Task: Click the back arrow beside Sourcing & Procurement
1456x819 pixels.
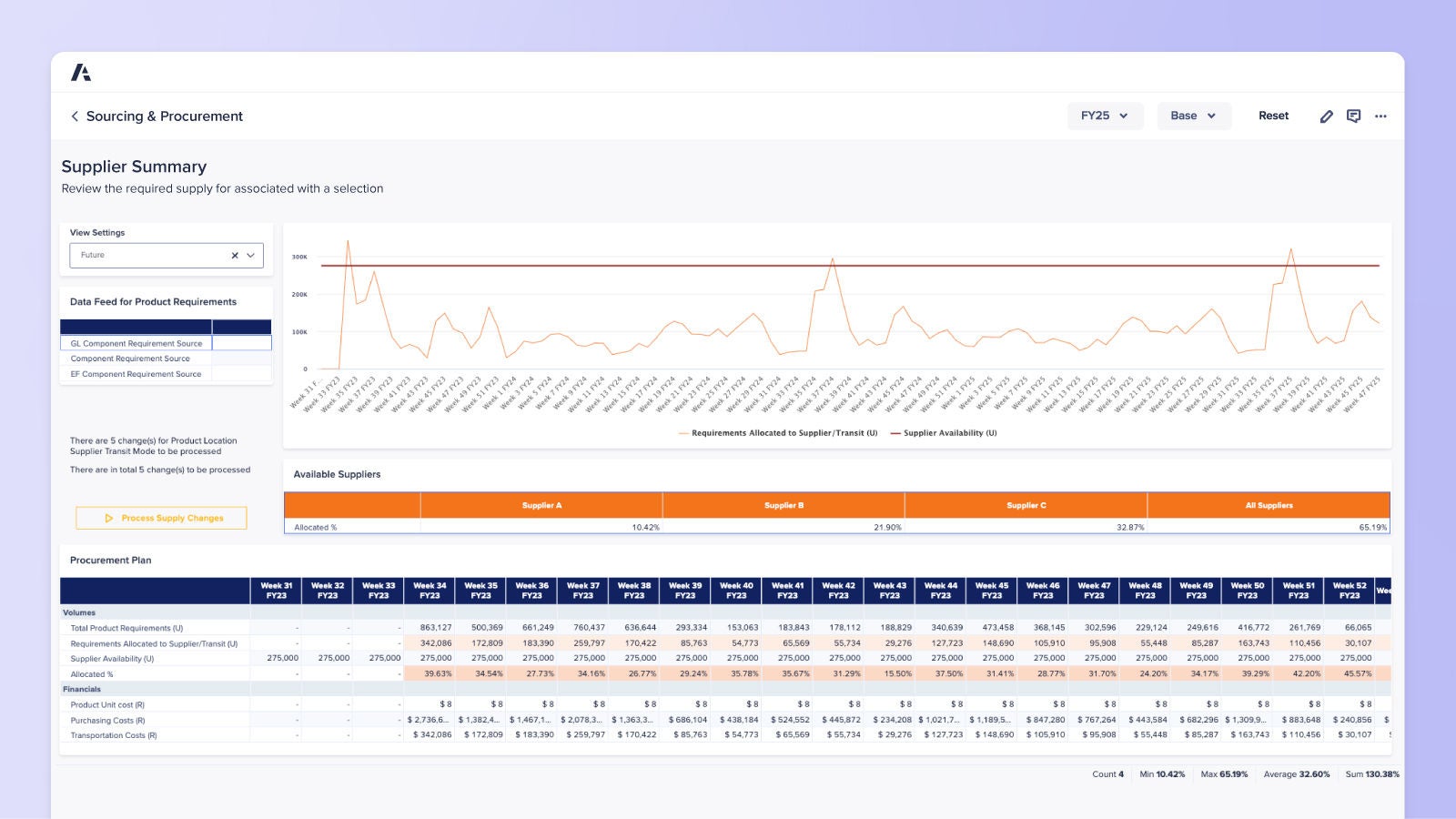Action: pos(74,116)
